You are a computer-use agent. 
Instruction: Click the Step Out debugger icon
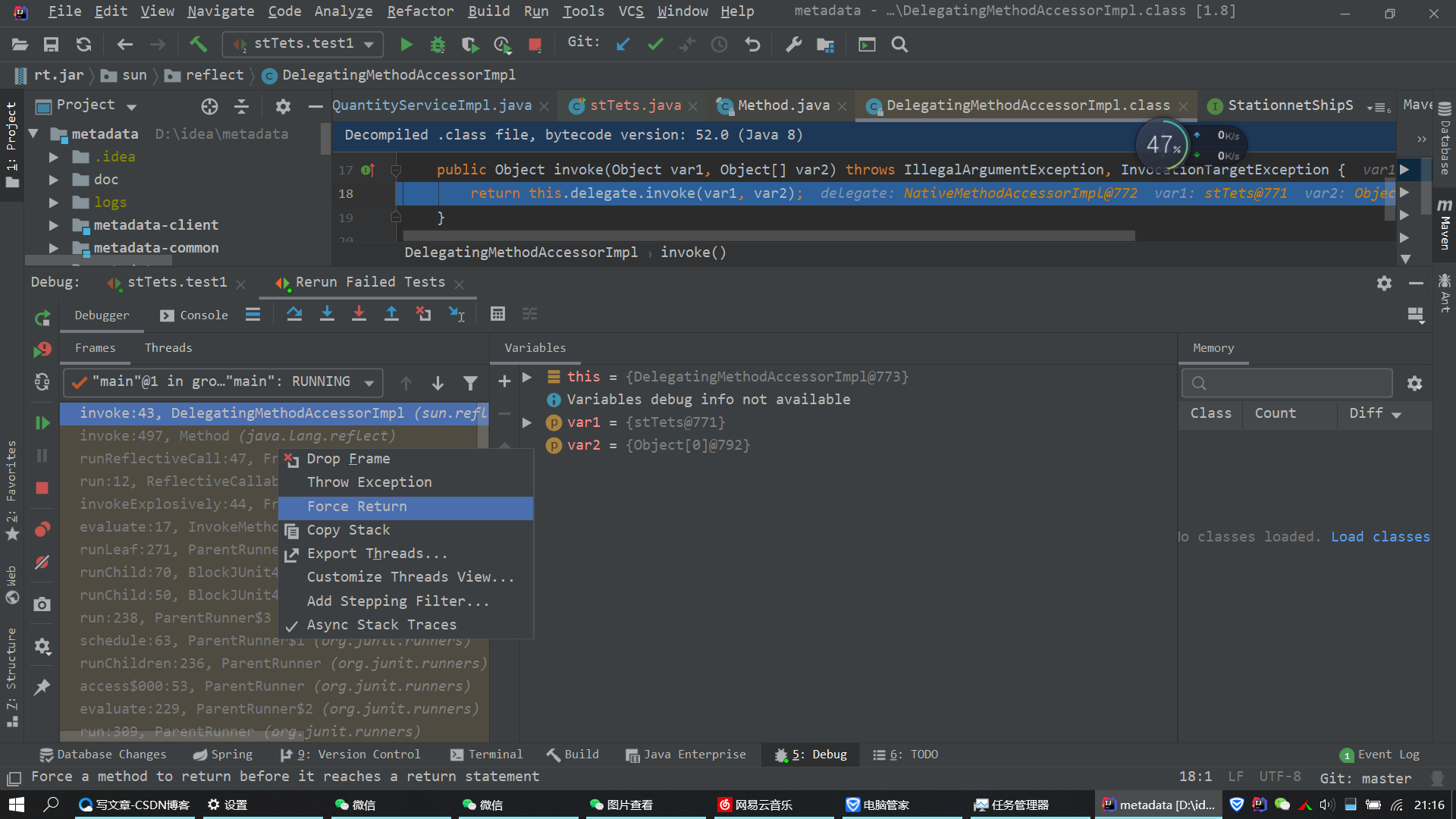tap(391, 314)
